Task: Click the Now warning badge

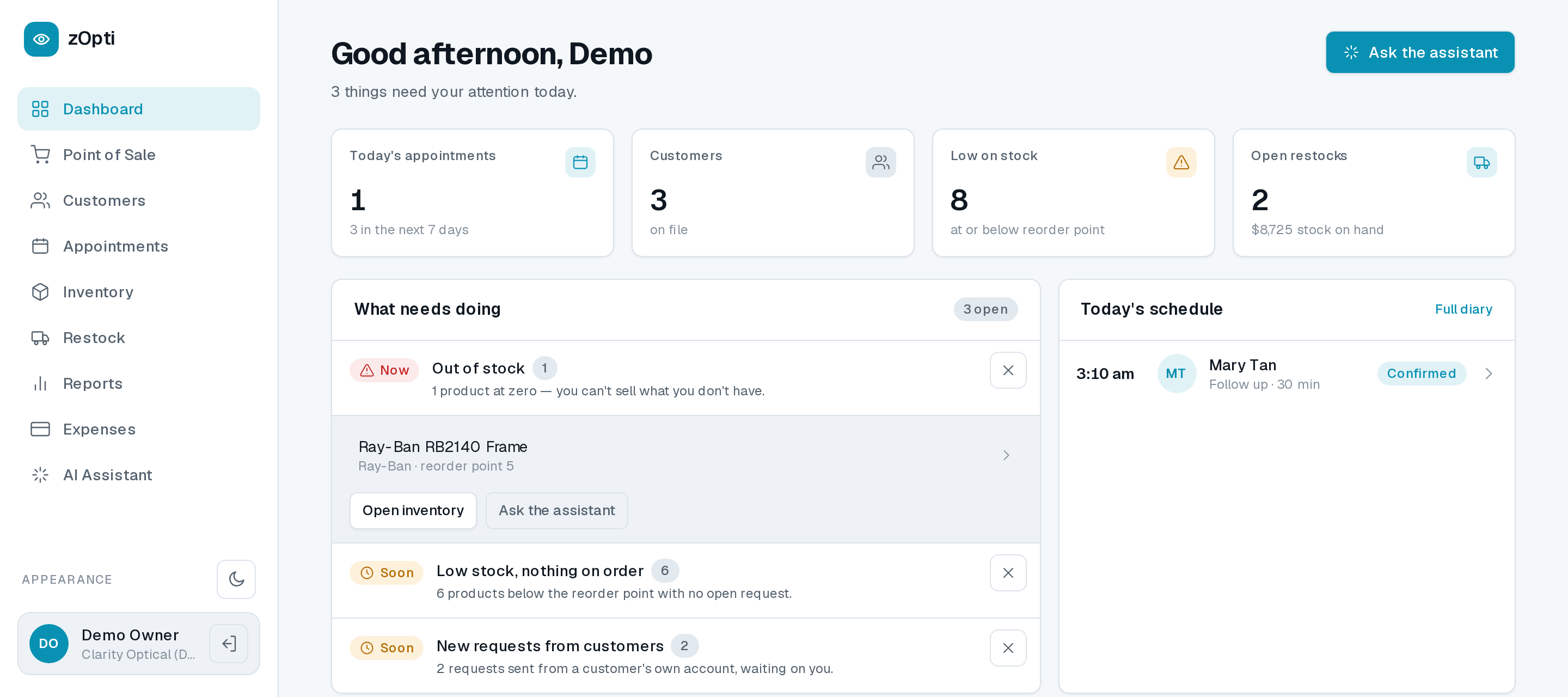Action: click(385, 370)
